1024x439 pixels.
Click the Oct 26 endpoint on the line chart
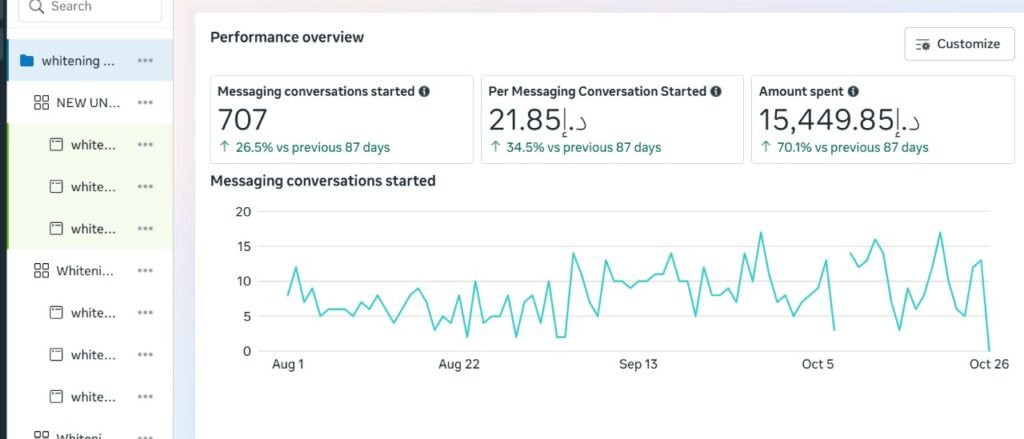(x=989, y=350)
